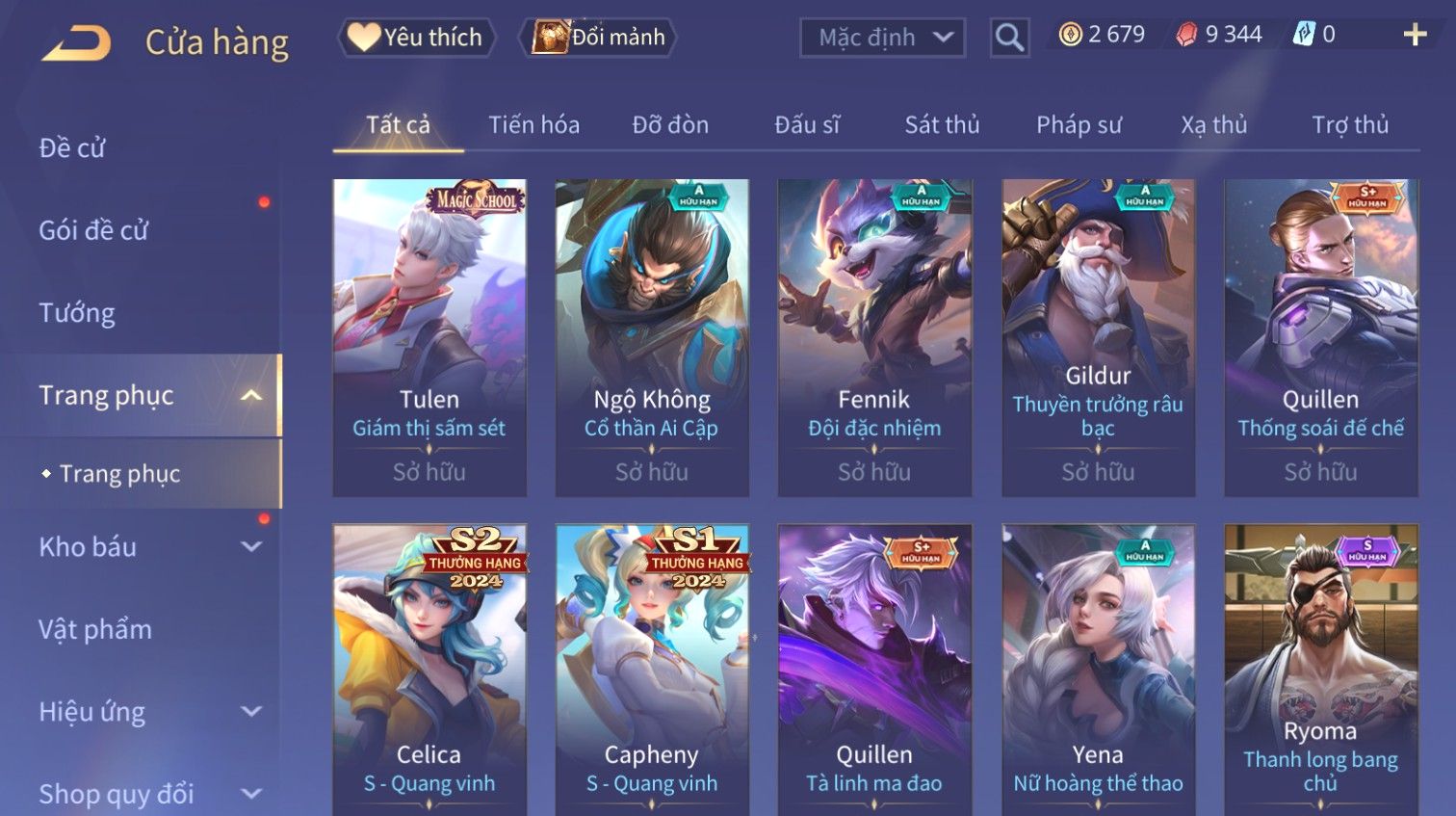Open Gói đề cử in sidebar
Image resolution: width=1456 pixels, height=816 pixels.
tap(93, 230)
